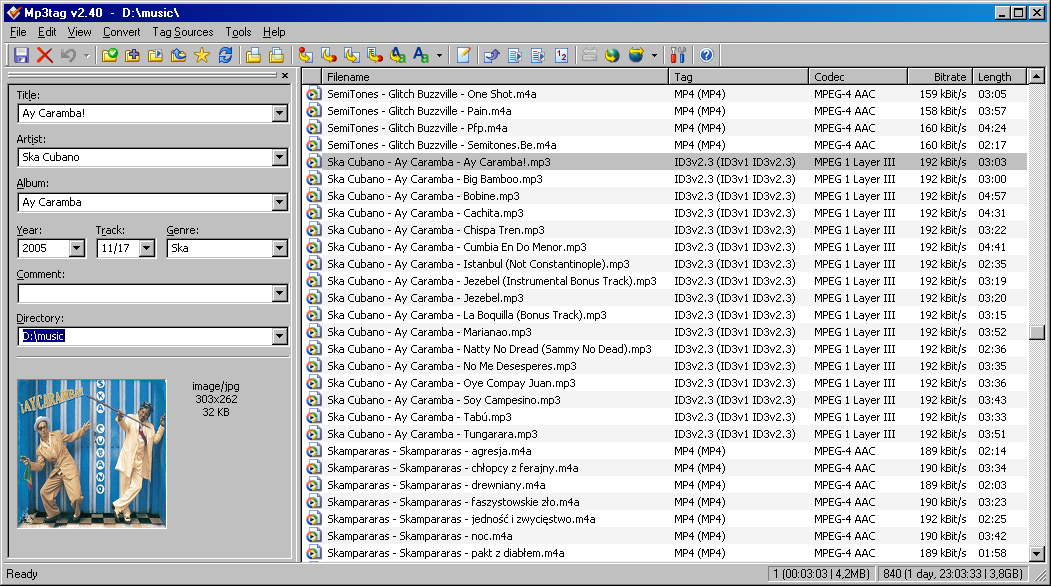Click the Auto-numbering wizard icon
Viewport: 1051px width, 586px height.
[x=561, y=55]
